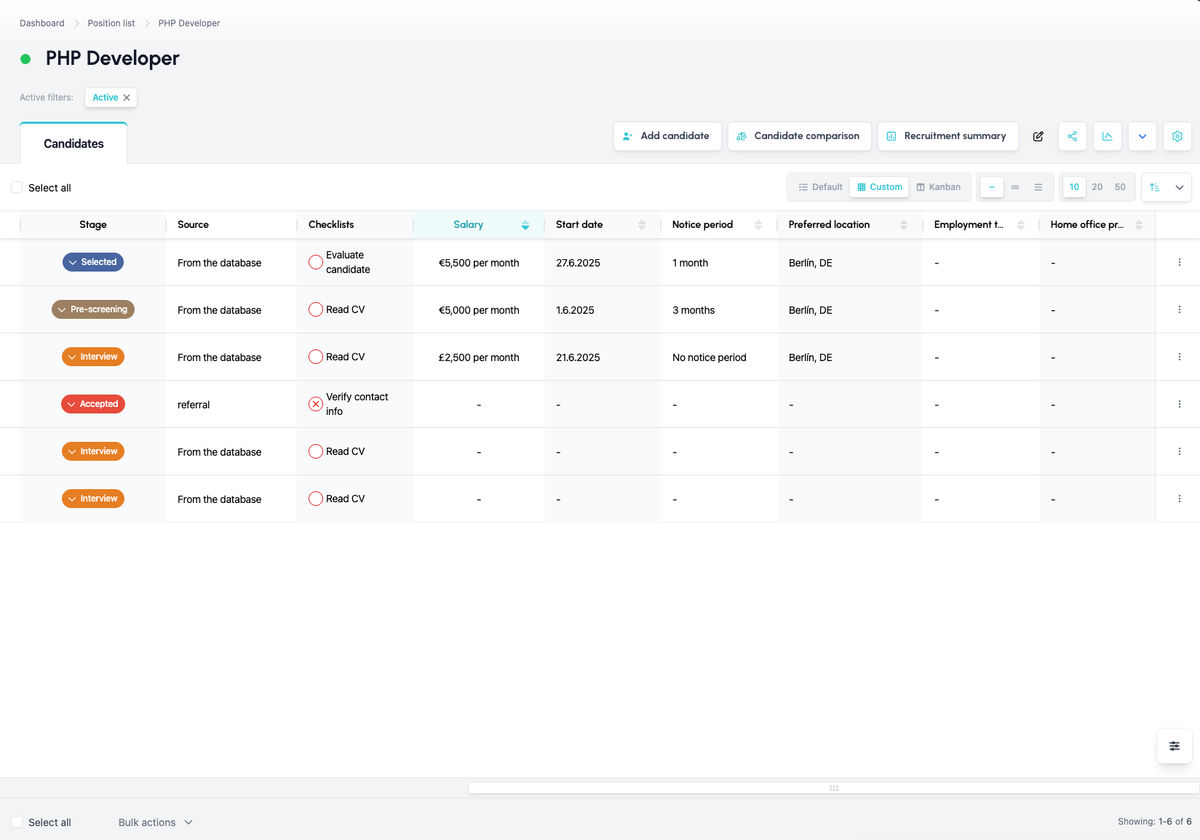The width and height of the screenshot is (1200, 840).
Task: Open row actions menu for referral candidate
Action: click(x=1179, y=404)
